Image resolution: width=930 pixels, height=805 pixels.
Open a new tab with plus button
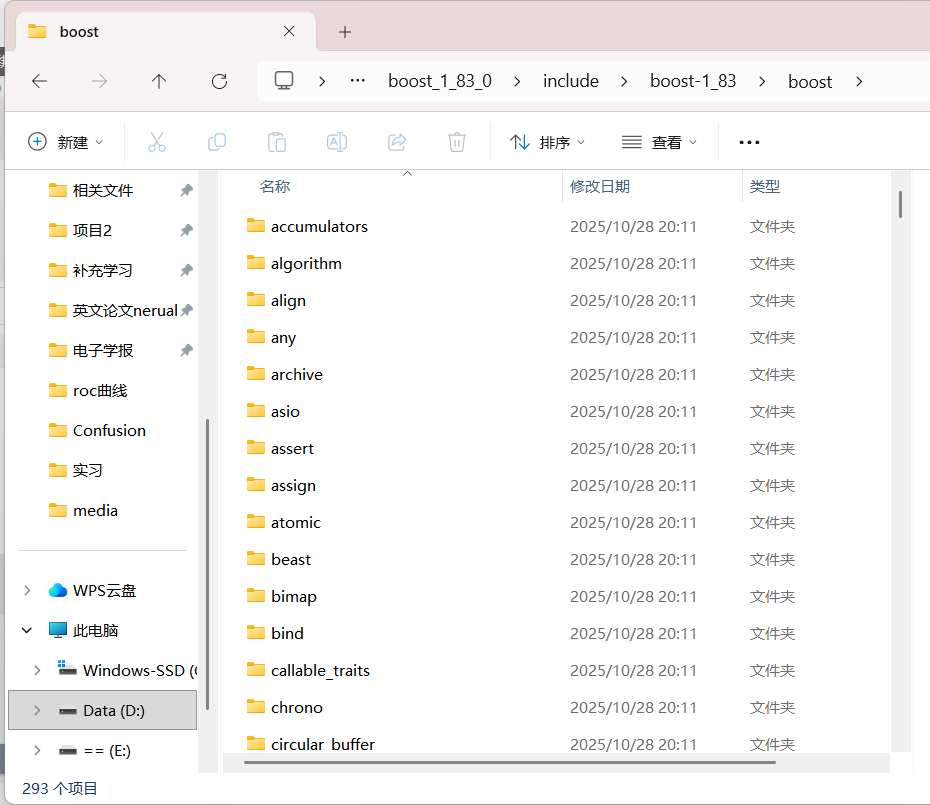345,32
